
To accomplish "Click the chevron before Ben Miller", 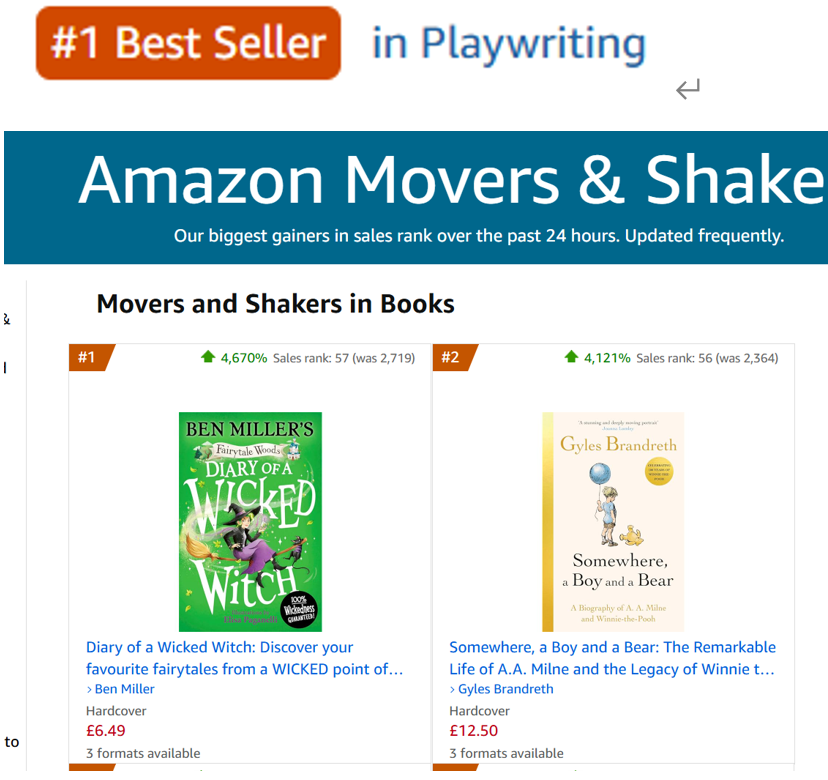I will tap(89, 690).
